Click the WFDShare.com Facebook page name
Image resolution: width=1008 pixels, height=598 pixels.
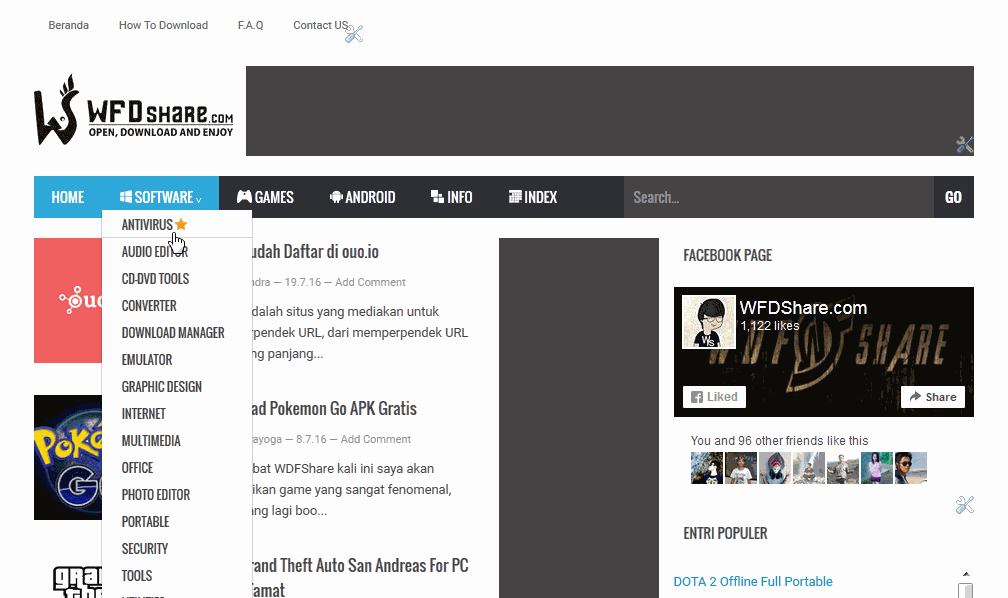[803, 308]
